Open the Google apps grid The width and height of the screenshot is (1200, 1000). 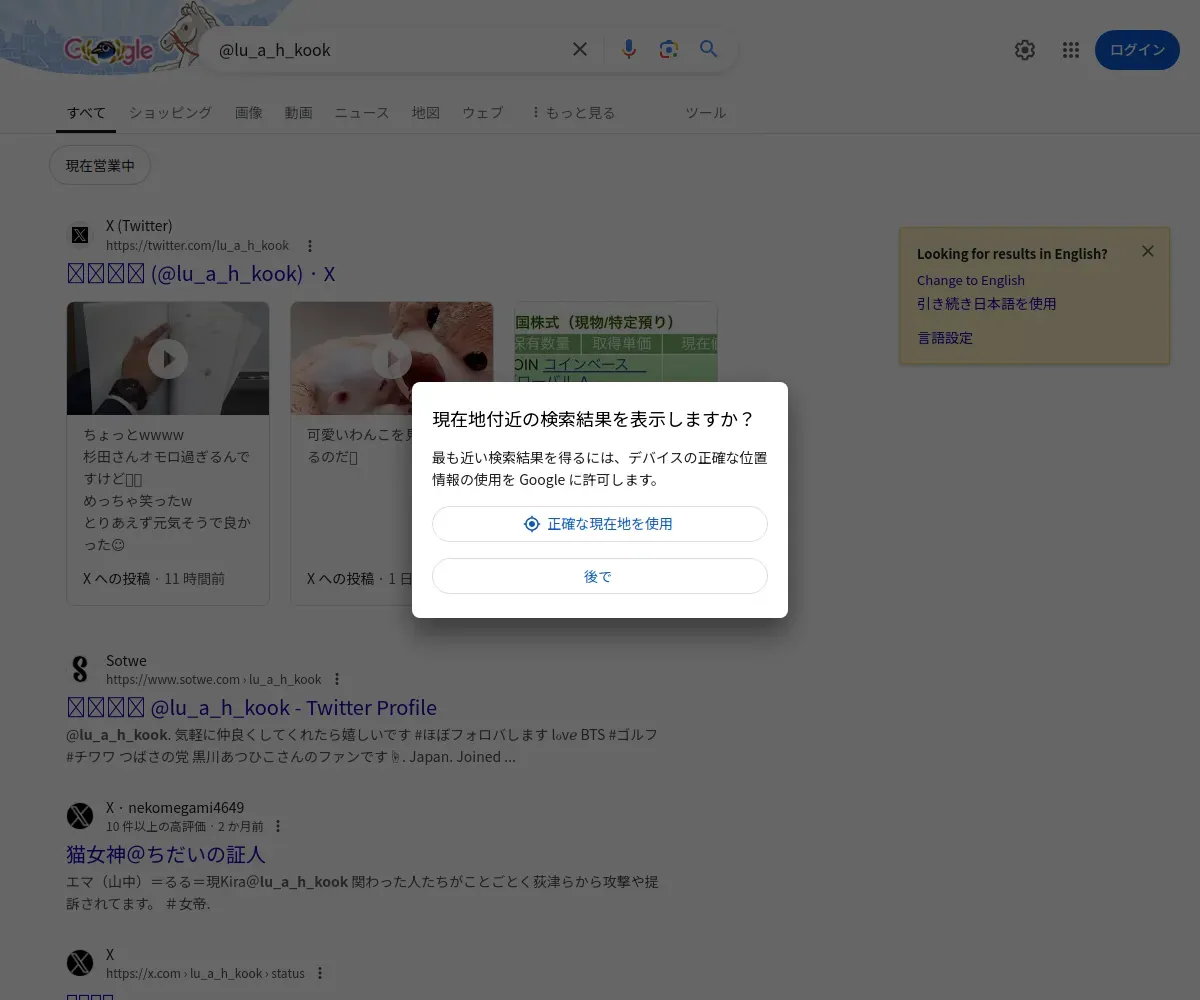(1071, 50)
